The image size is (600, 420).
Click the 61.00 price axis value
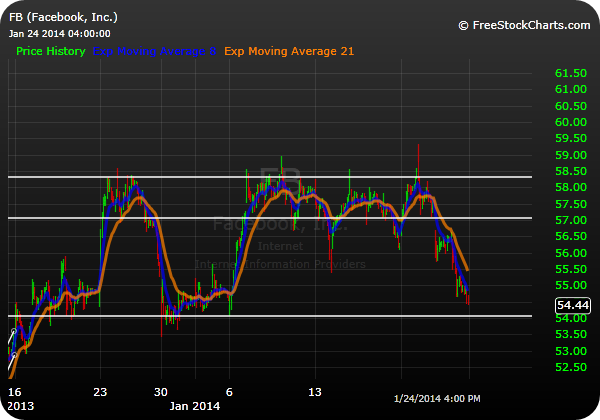pyautogui.click(x=571, y=89)
